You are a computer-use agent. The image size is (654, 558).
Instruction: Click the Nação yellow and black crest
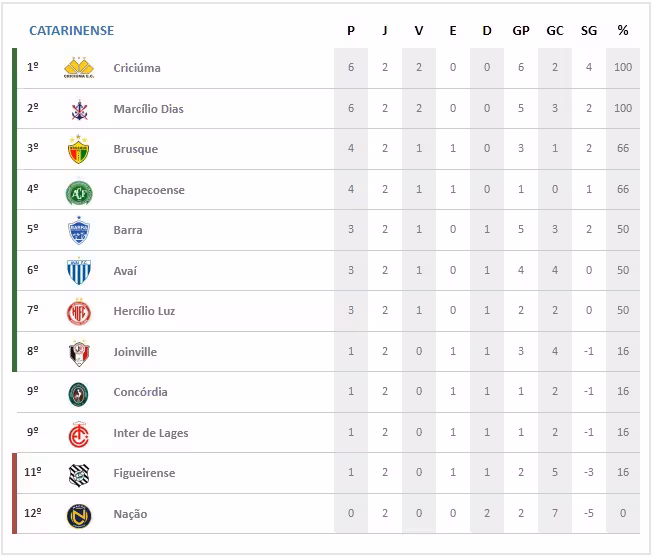point(78,514)
